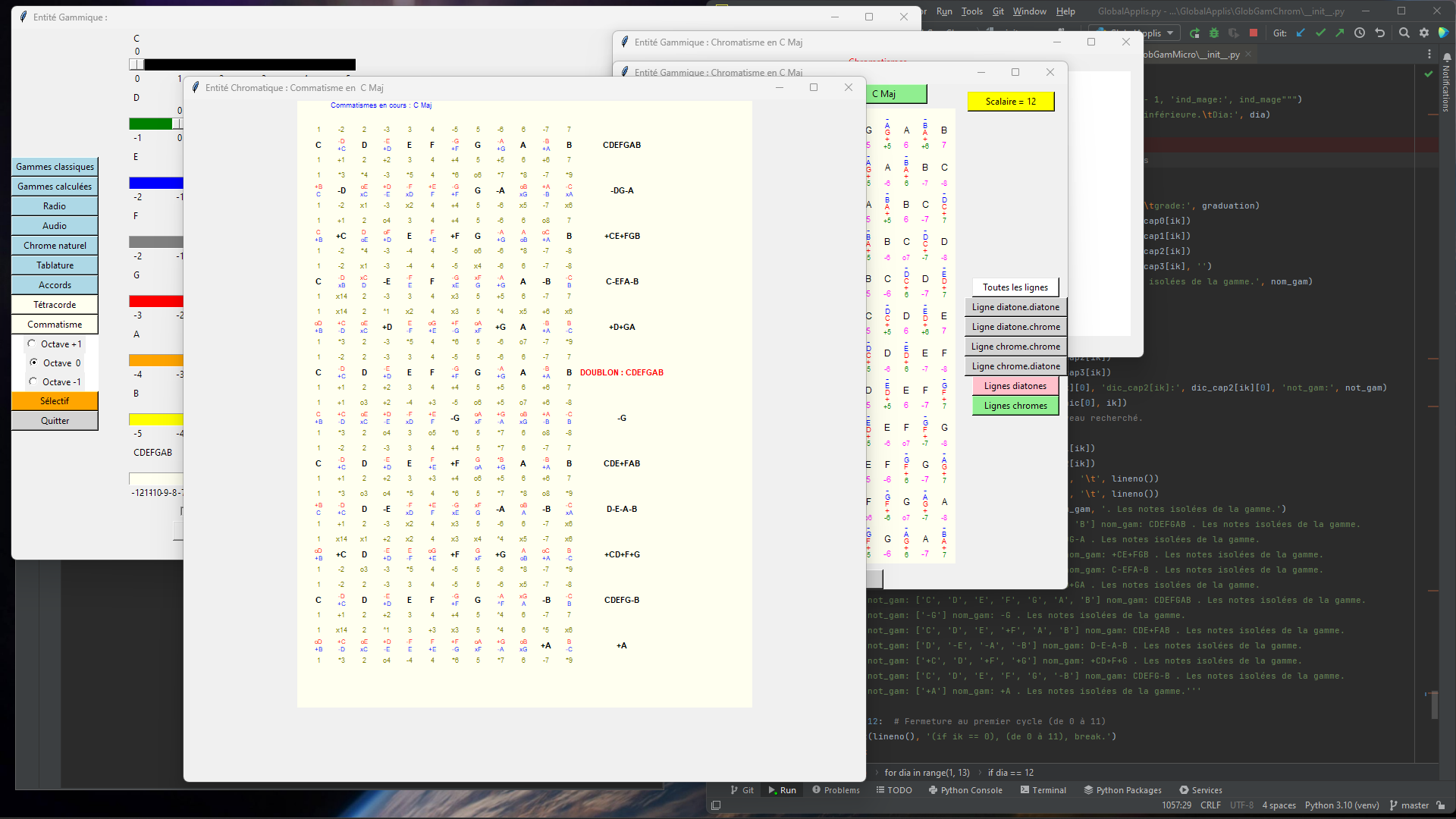Screen dimensions: 1456x819
Task: Click the Commatisme button
Action: (55, 325)
